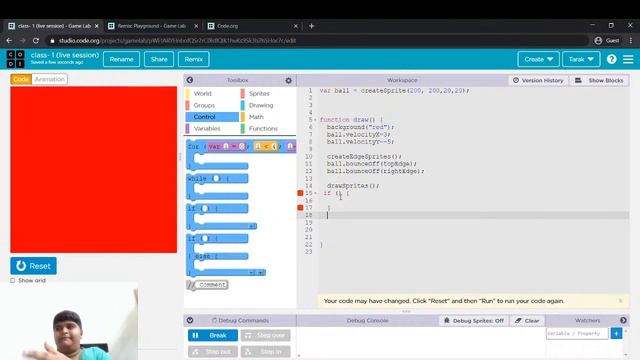Clear the debug console
This screenshot has height=360, width=640.
[527, 321]
